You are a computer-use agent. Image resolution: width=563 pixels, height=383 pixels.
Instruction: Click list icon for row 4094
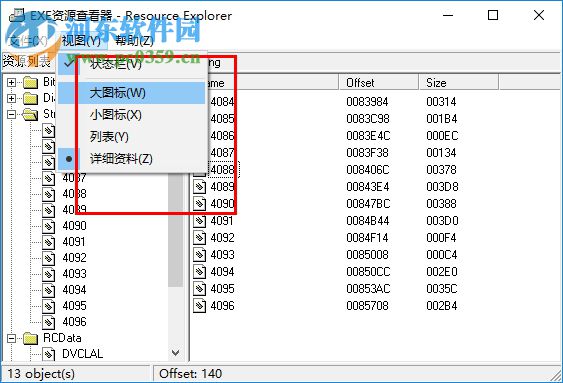click(x=200, y=272)
